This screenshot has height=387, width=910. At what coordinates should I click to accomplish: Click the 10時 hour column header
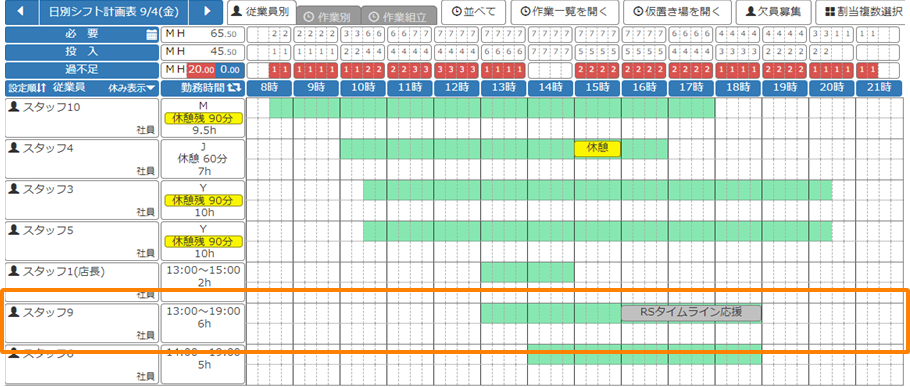click(363, 88)
